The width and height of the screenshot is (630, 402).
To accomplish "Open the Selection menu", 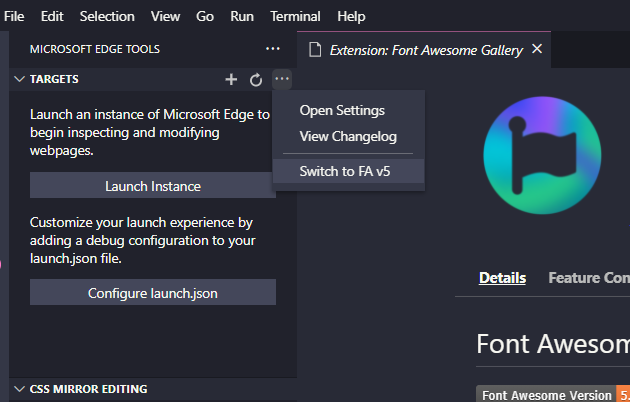I will 107,16.
